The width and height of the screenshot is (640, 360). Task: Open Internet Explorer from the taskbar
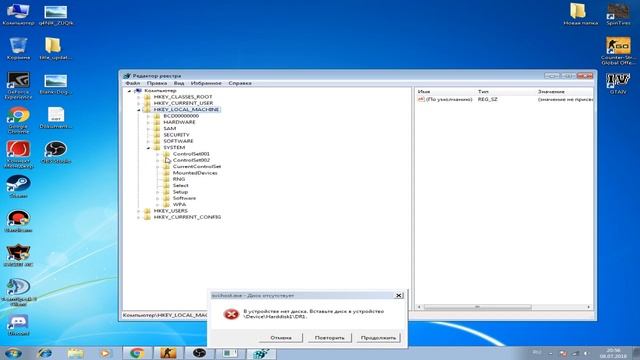pyautogui.click(x=44, y=353)
